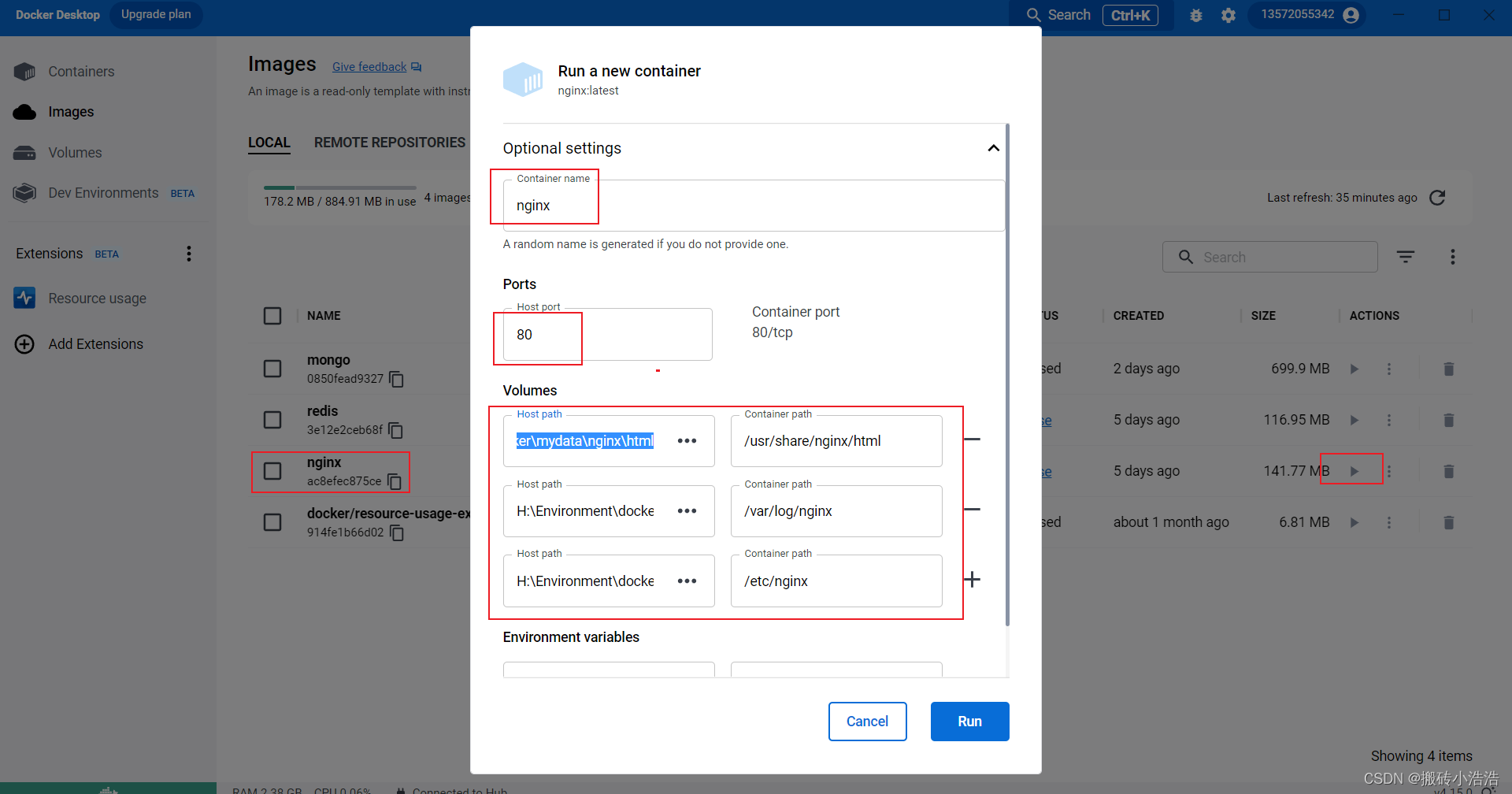Open more actions for mongo row
The image size is (1512, 794).
tap(1389, 369)
